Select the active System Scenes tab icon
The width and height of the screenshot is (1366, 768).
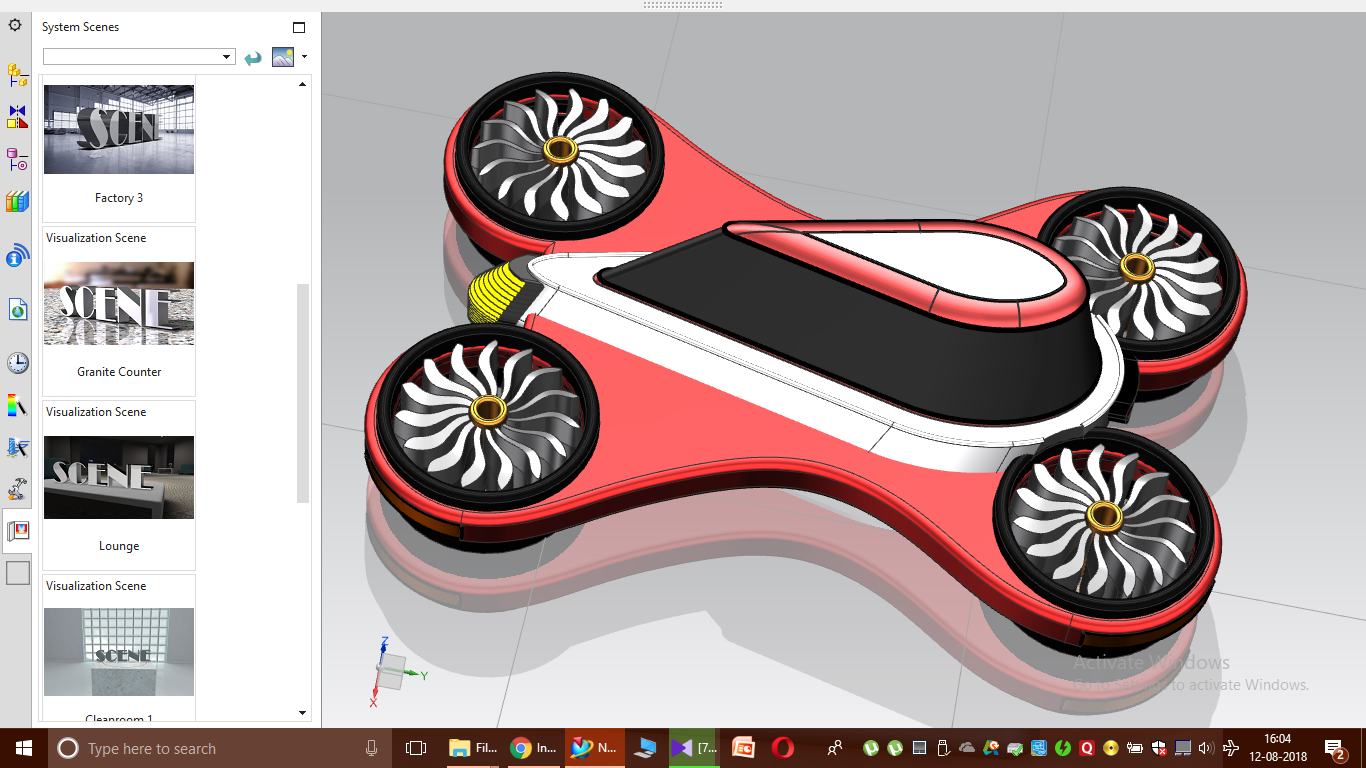(17, 531)
